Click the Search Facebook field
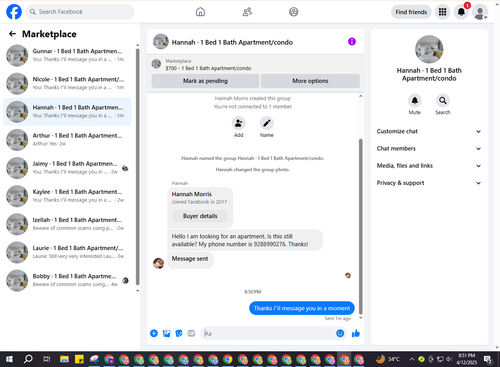The height and width of the screenshot is (367, 500). [80, 12]
